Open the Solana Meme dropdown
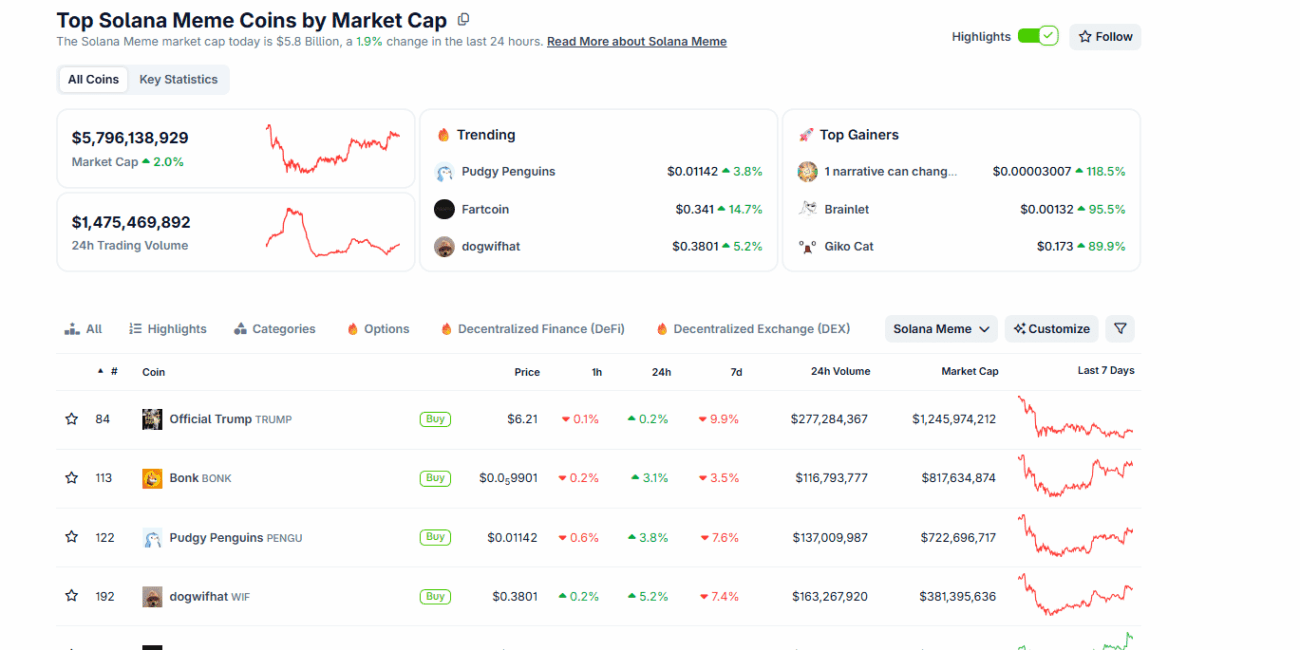This screenshot has width=1300, height=650. 941,329
